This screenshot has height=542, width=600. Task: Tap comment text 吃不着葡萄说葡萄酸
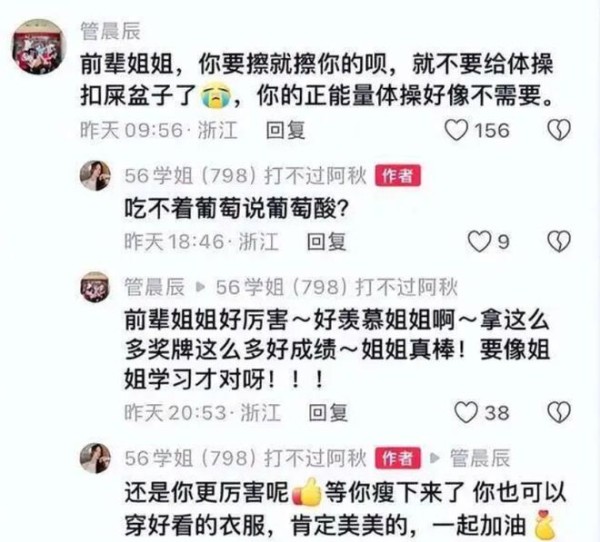[x=236, y=209]
